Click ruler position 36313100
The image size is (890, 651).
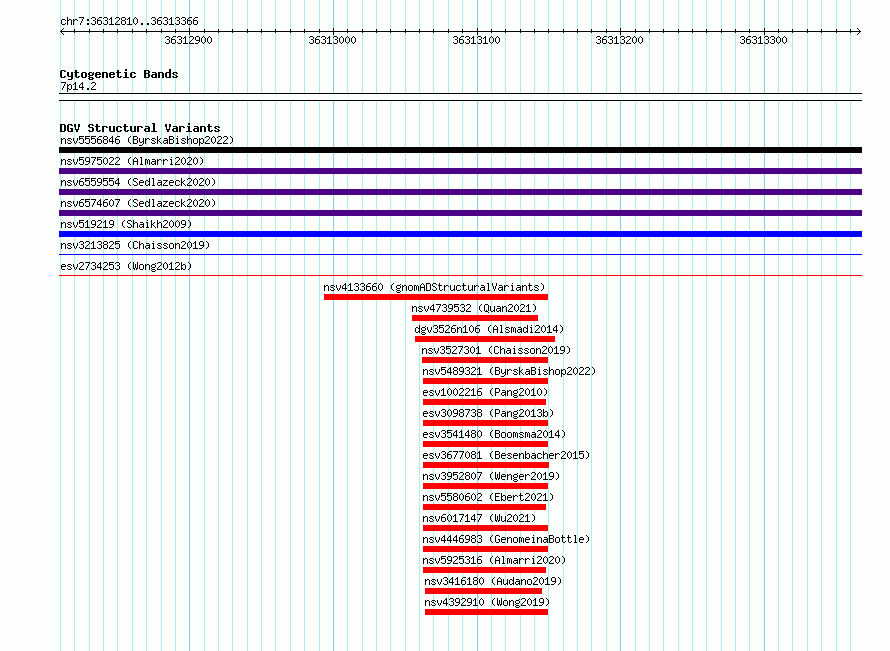[x=476, y=40]
